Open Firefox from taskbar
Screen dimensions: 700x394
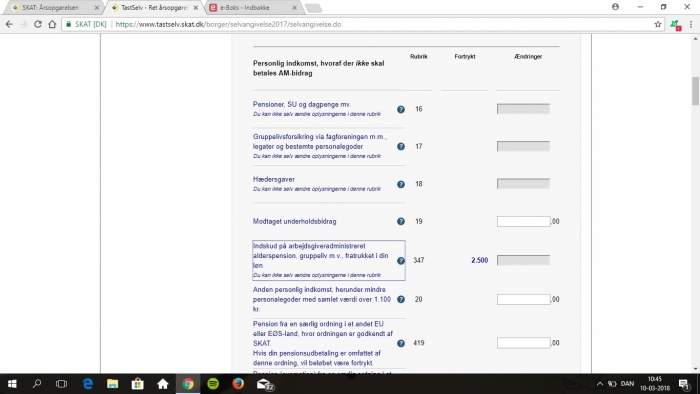pyautogui.click(x=238, y=384)
